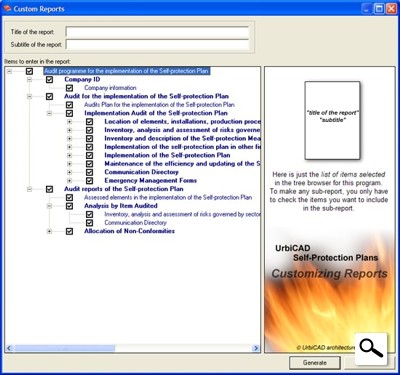This screenshot has height=375, width=400.
Task: Select Analysis by Item Audited item
Action: point(121,206)
